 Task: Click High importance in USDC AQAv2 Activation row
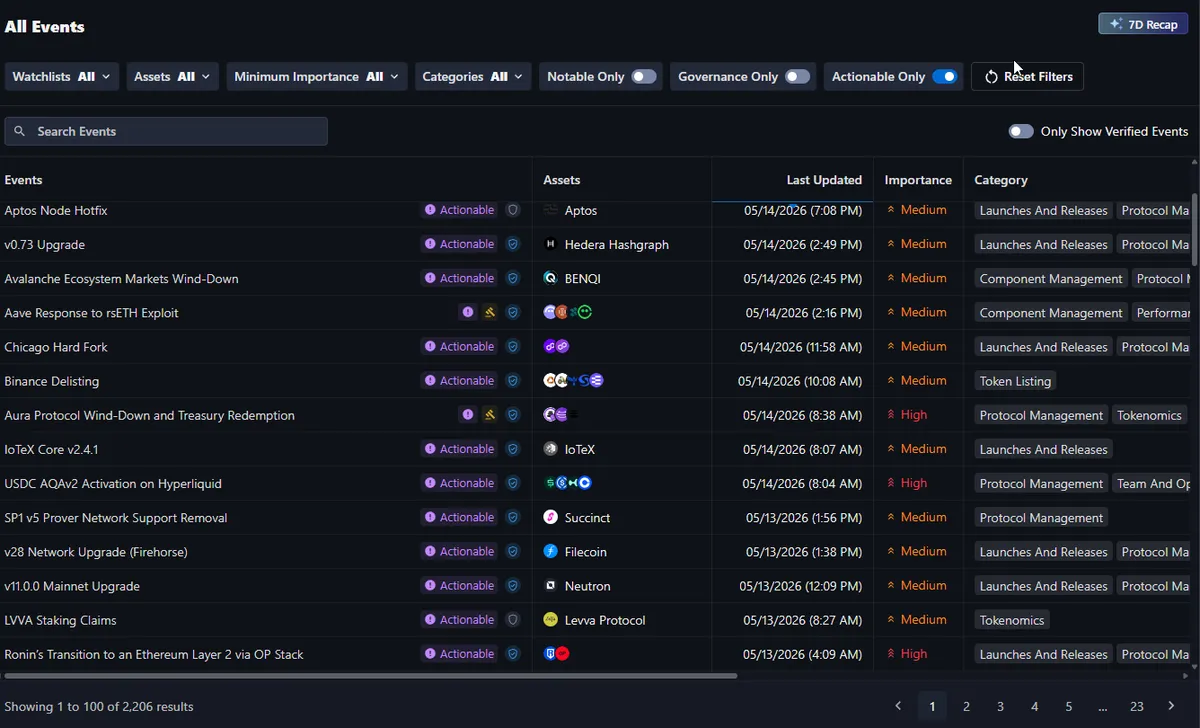(906, 483)
